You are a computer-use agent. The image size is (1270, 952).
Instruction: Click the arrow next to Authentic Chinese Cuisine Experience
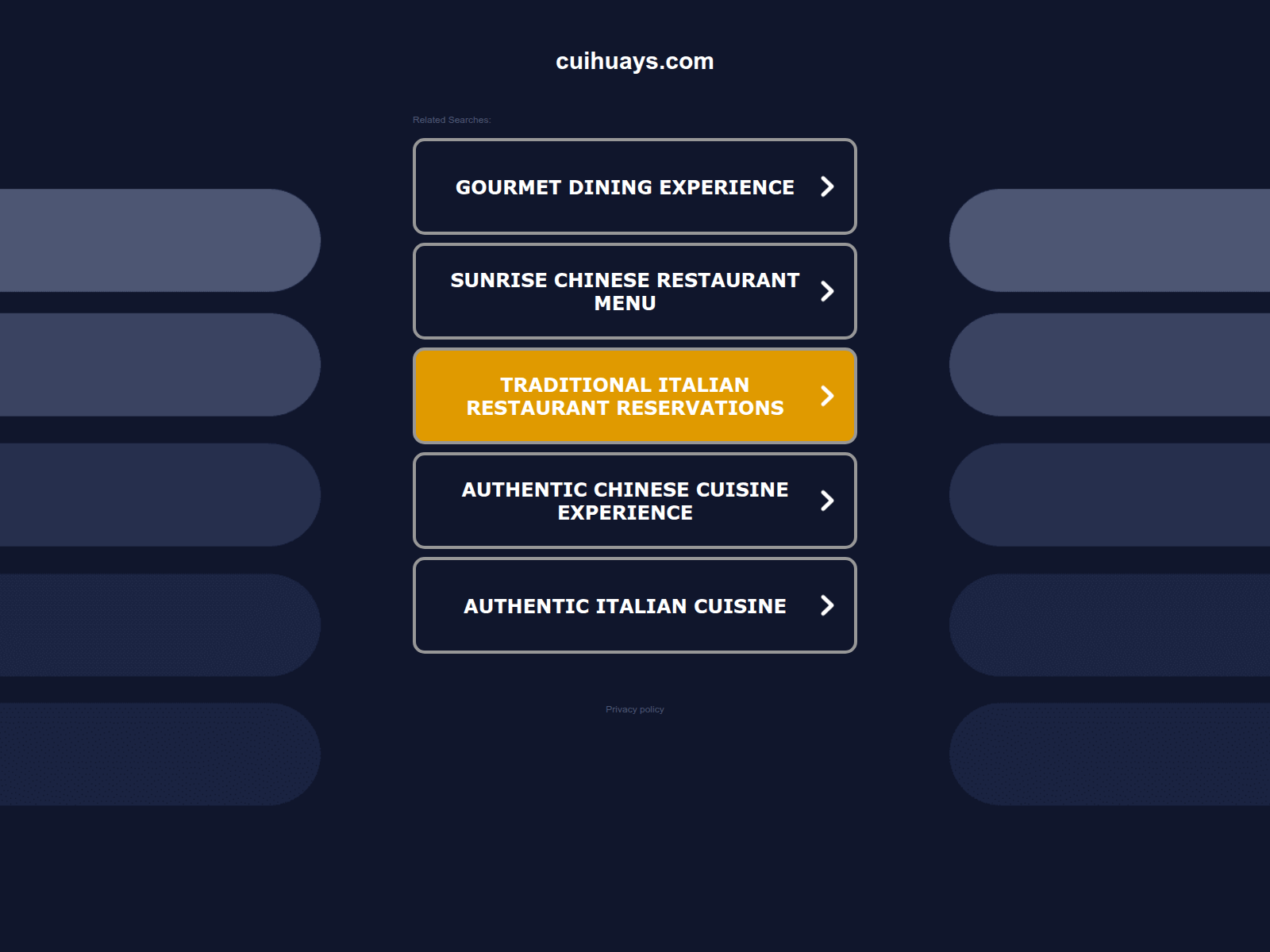click(x=827, y=501)
